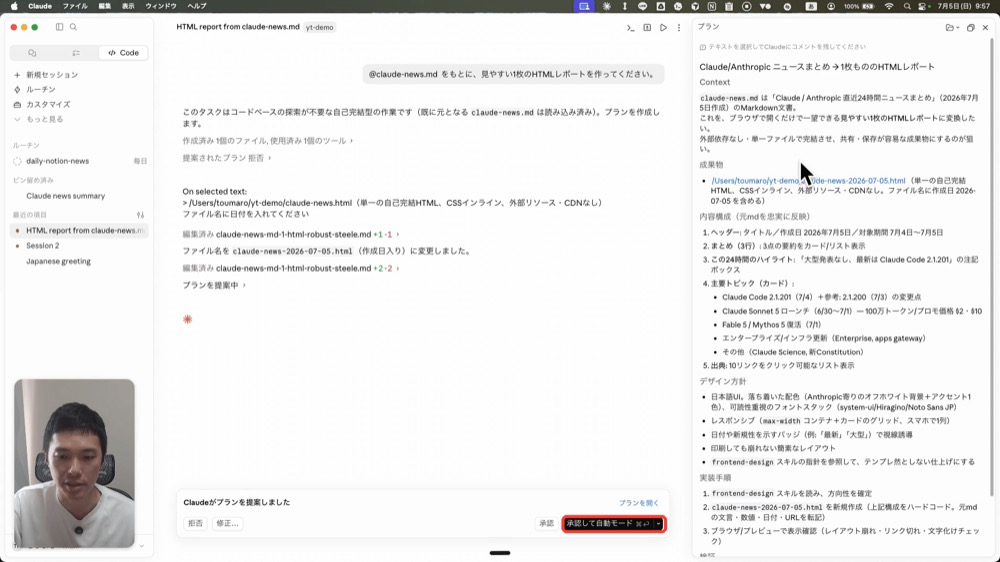Open claude-news-2026-07-05.html path link
This screenshot has height=562, width=1000.
pyautogui.click(x=808, y=181)
